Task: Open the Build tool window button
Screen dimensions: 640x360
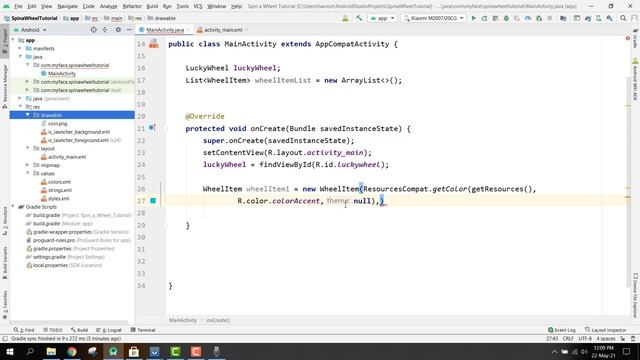Action: click(x=79, y=330)
